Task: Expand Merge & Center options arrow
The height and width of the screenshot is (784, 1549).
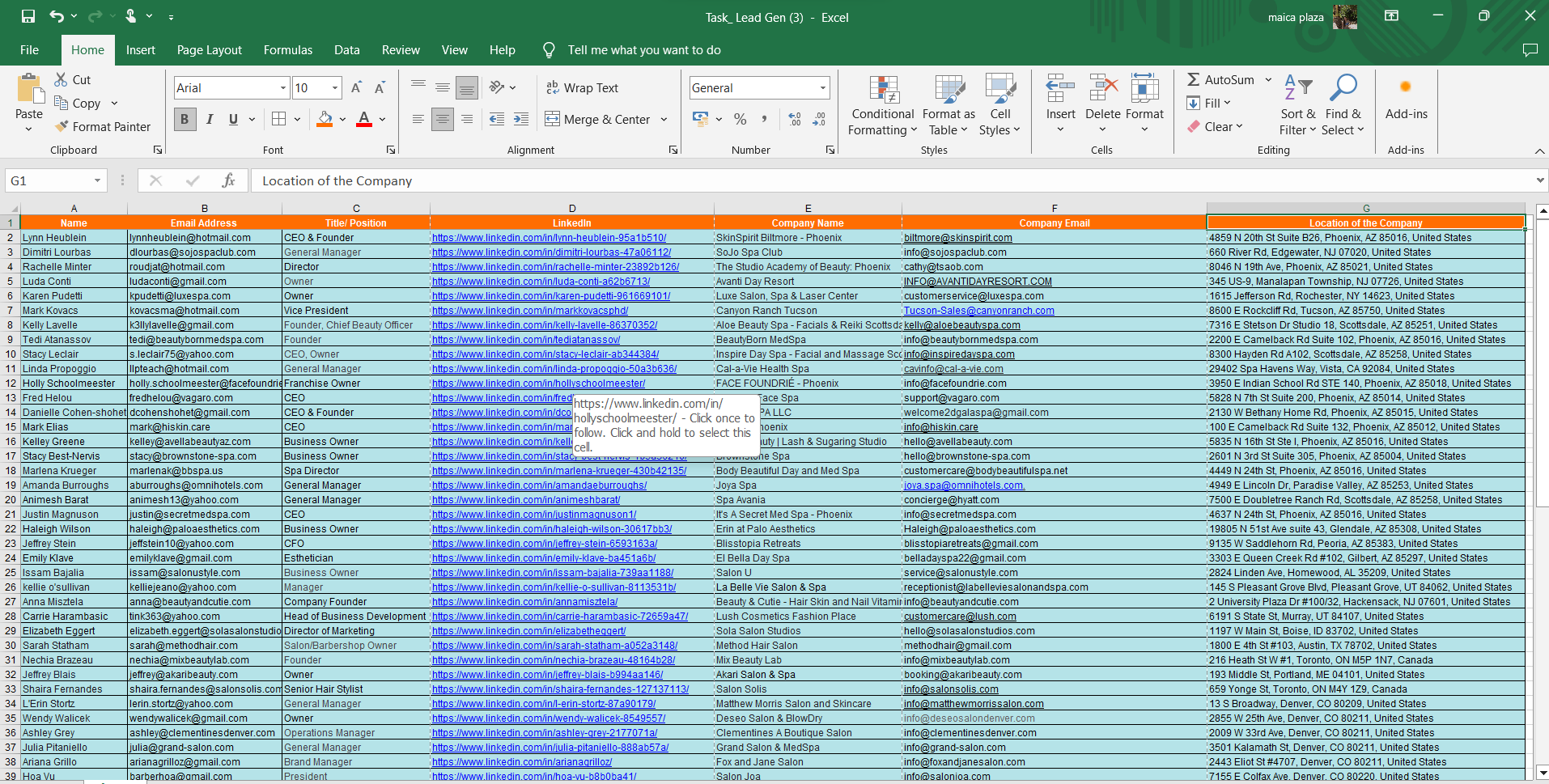Action: click(x=664, y=119)
